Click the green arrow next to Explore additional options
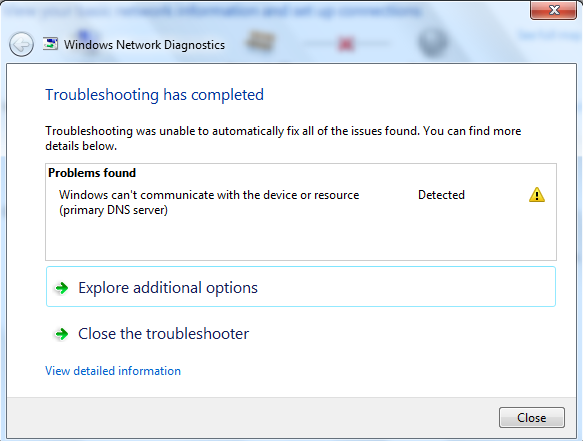The image size is (583, 441). (62, 288)
